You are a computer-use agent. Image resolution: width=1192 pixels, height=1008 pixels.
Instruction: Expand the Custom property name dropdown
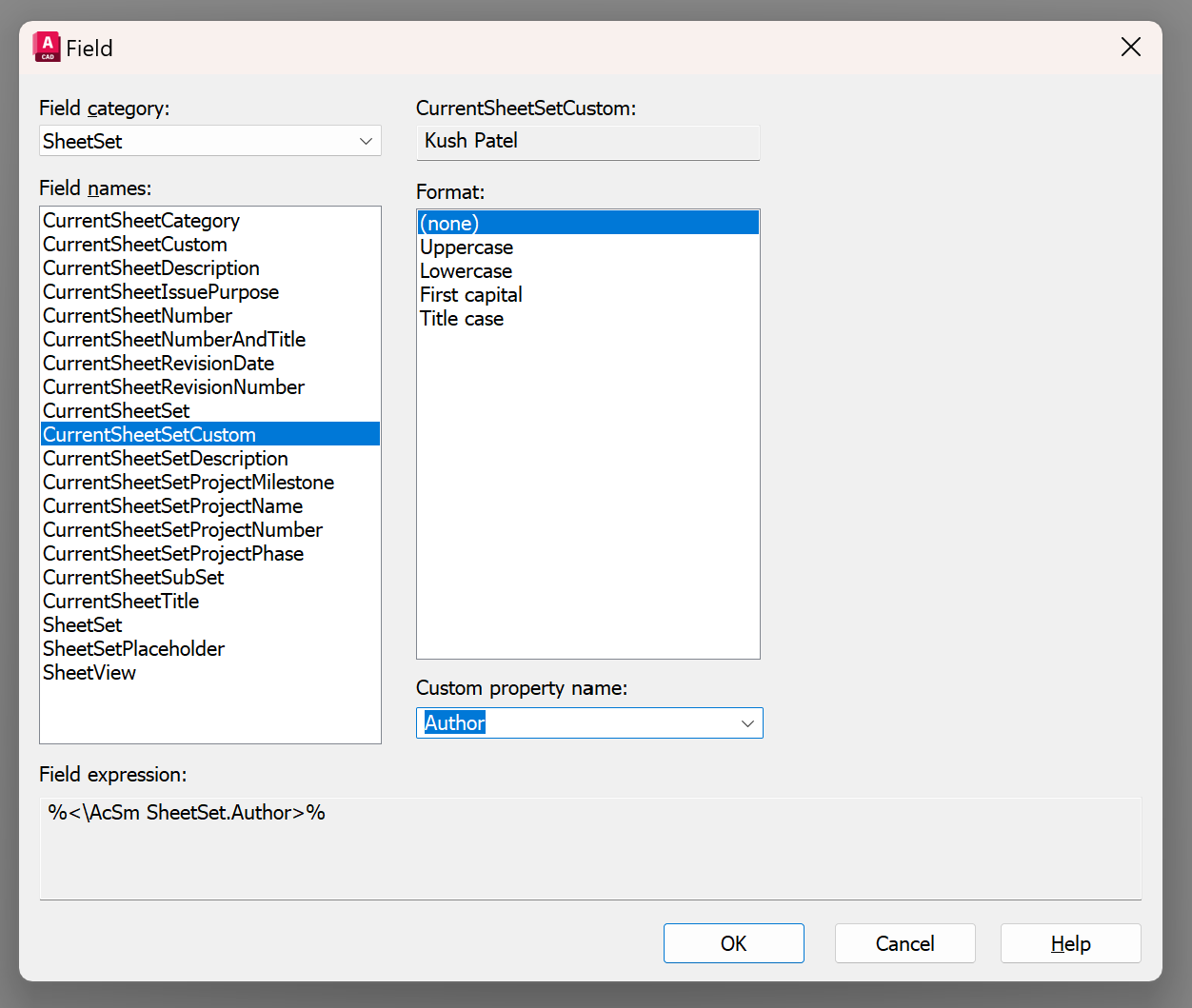(x=747, y=722)
